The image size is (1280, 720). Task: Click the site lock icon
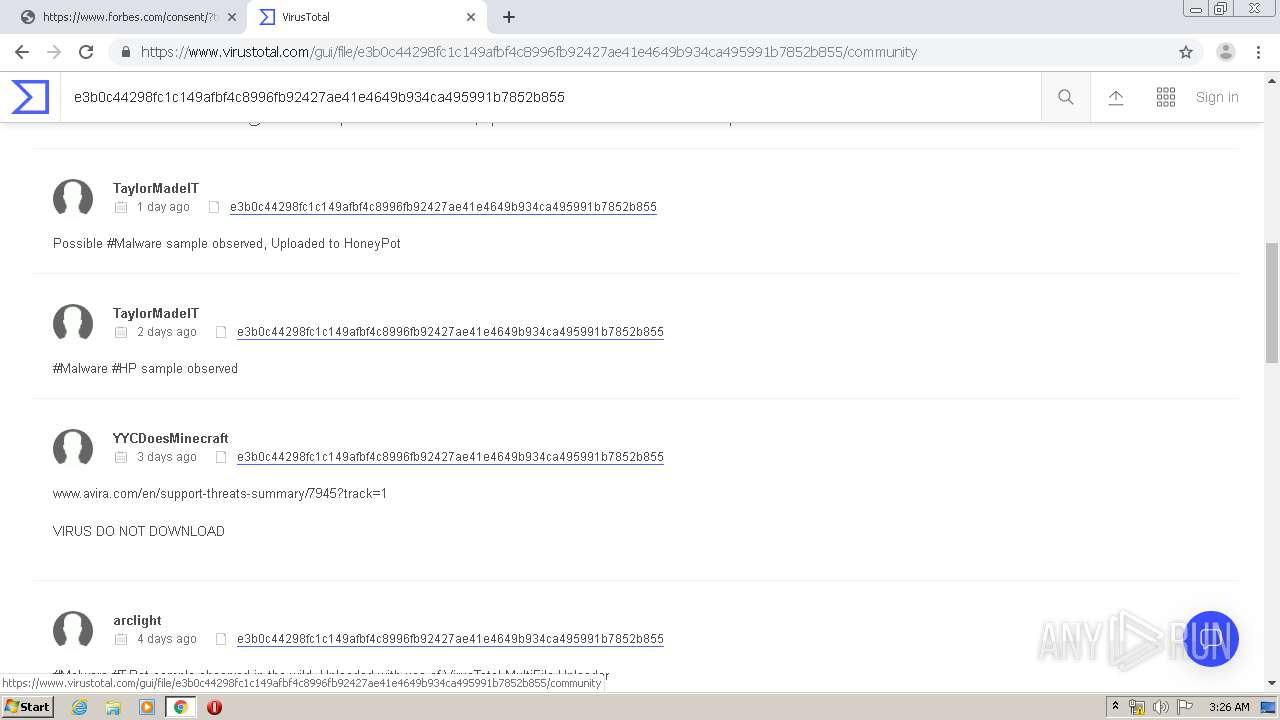tap(125, 52)
